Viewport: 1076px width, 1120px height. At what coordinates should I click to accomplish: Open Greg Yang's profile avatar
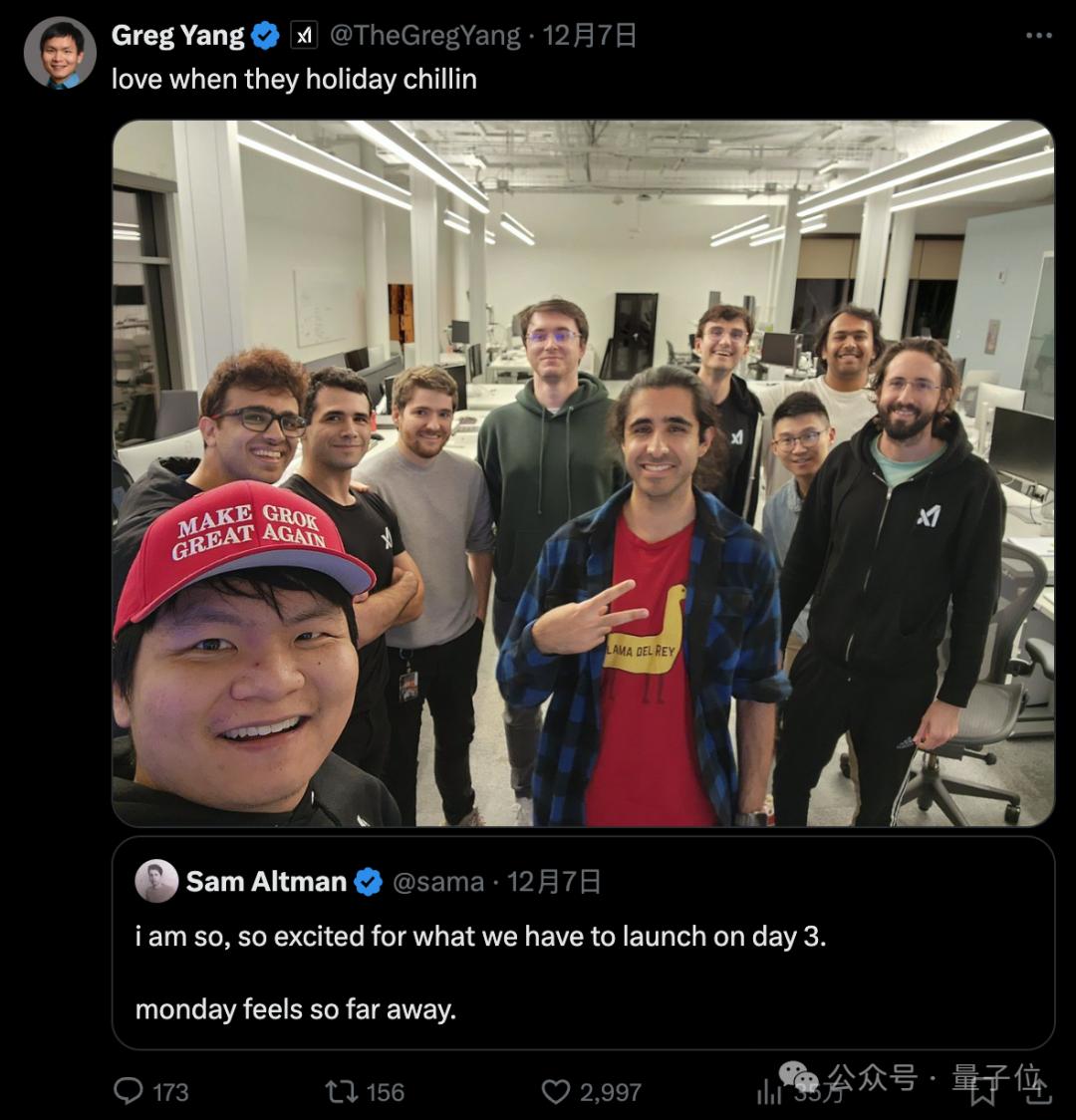60,53
